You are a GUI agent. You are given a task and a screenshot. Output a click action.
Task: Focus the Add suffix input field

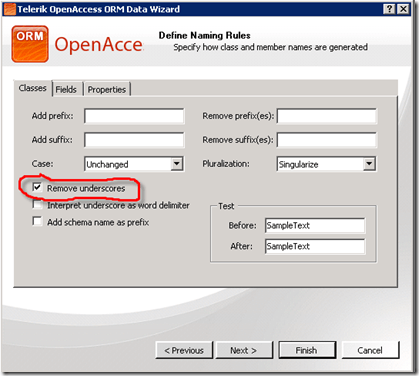tap(134, 140)
